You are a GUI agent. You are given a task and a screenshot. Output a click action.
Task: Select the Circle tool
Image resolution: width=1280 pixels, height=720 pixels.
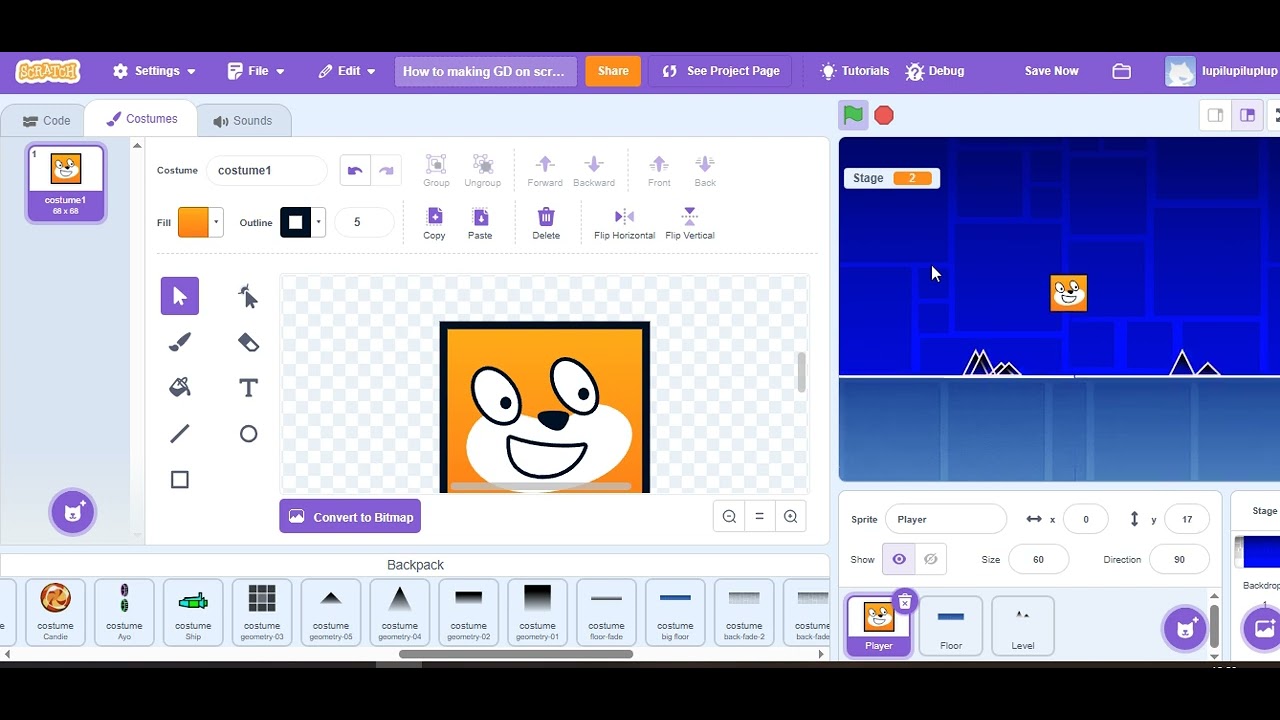[x=248, y=434]
